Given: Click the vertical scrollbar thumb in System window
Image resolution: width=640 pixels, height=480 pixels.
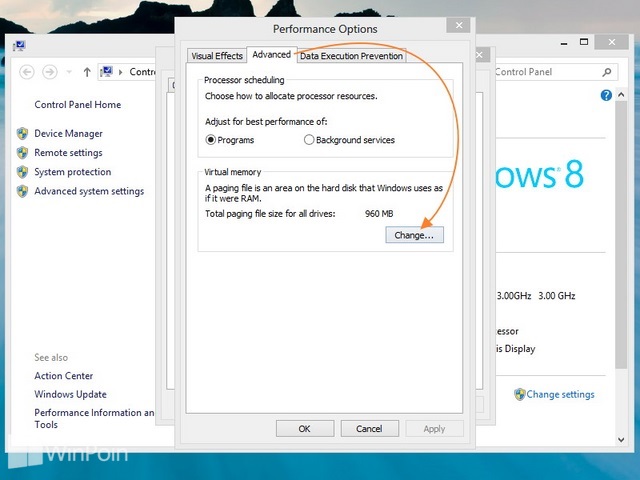Looking at the screenshot, I should (x=621, y=235).
